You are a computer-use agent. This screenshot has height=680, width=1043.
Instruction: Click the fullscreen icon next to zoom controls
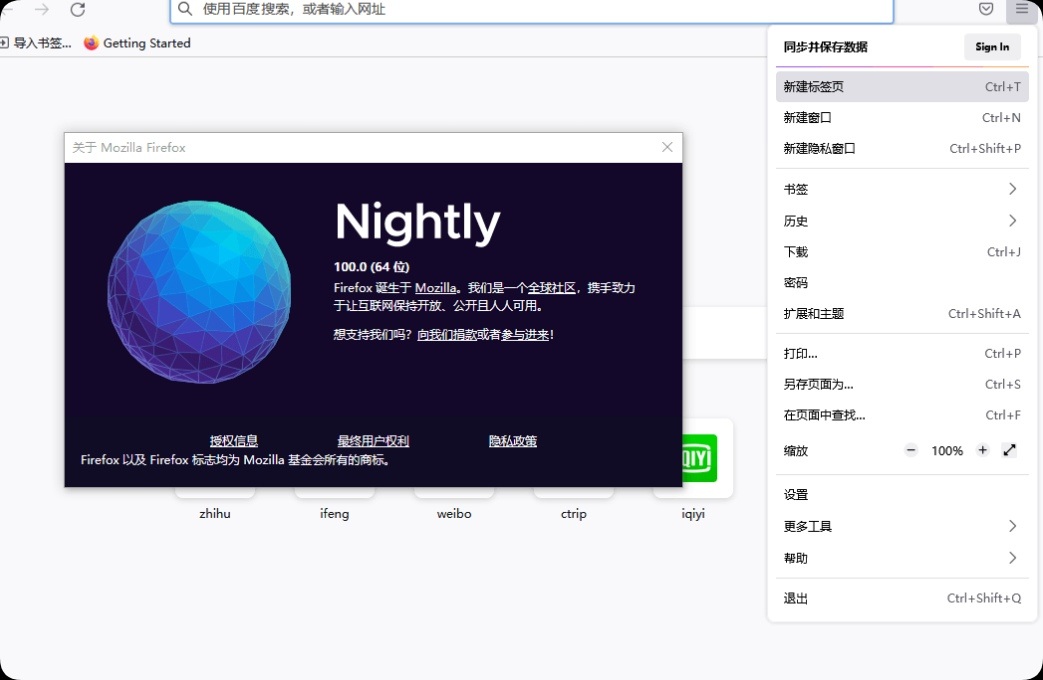[1010, 450]
